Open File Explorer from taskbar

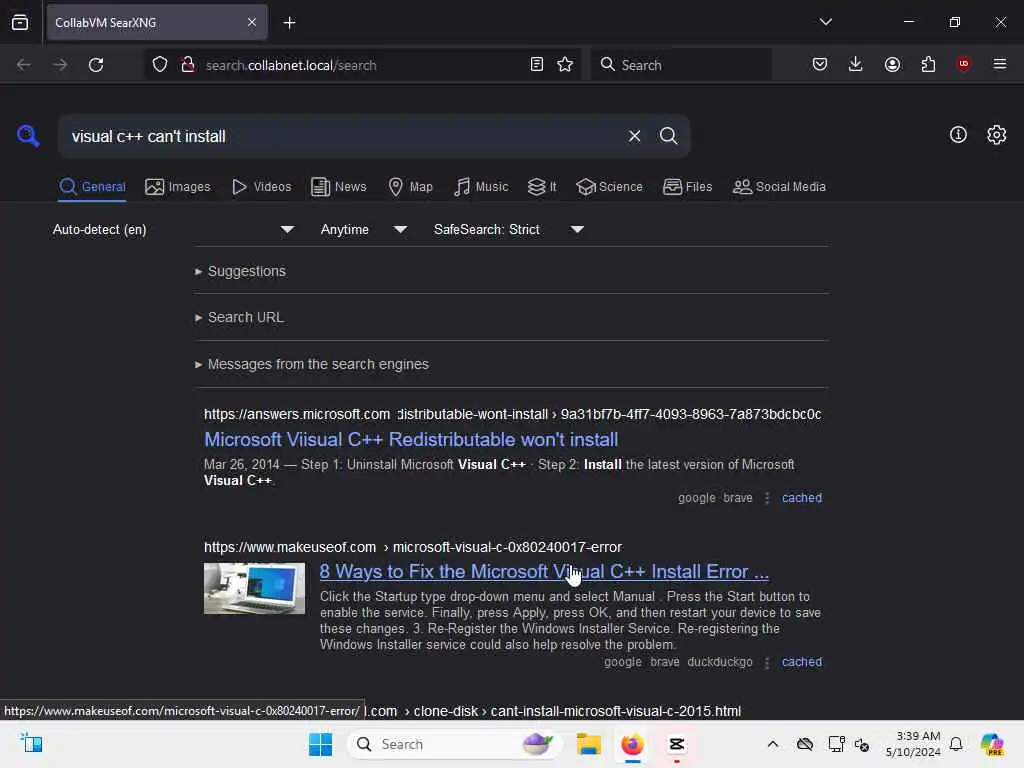tap(588, 744)
